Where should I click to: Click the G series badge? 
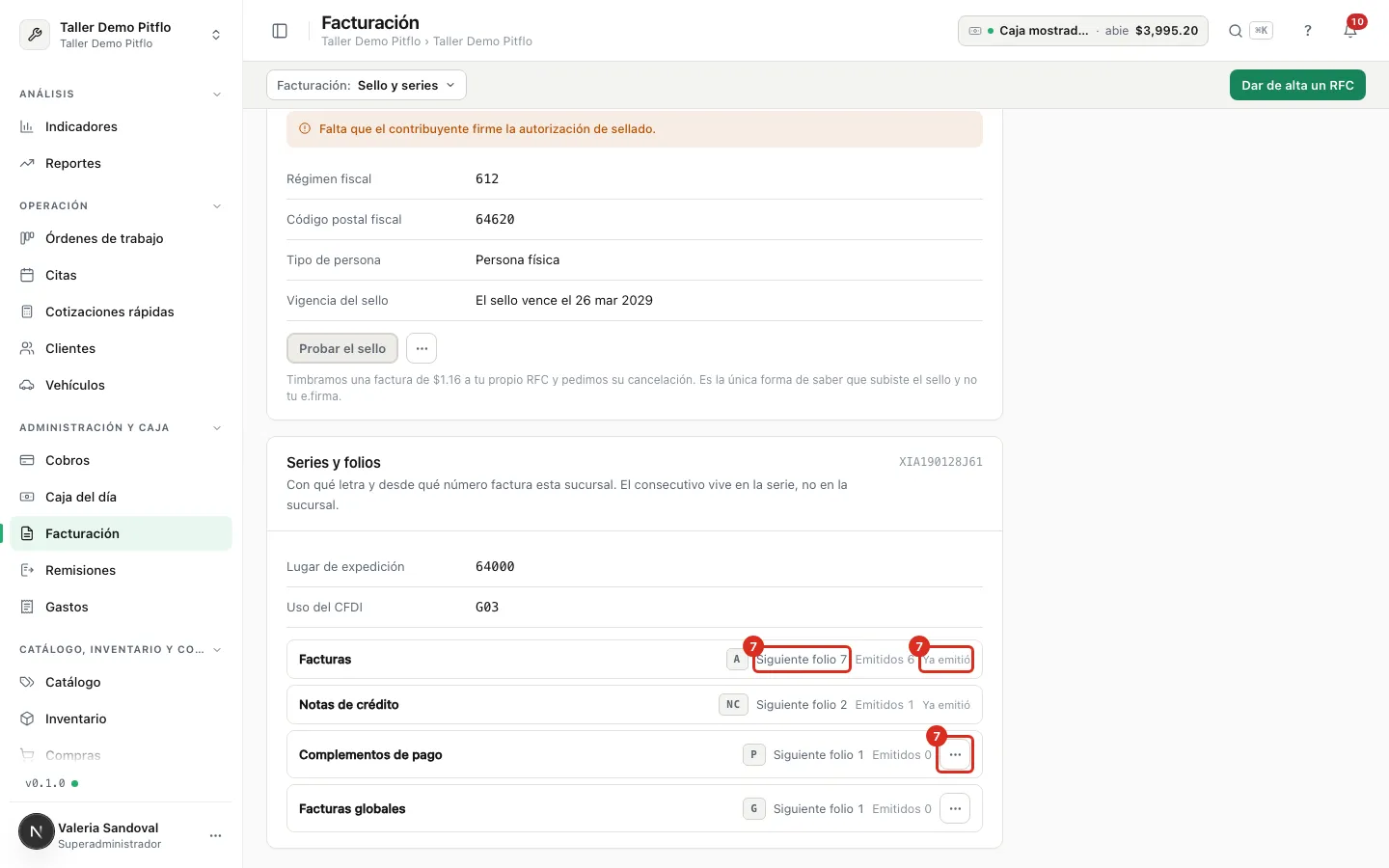[x=753, y=808]
